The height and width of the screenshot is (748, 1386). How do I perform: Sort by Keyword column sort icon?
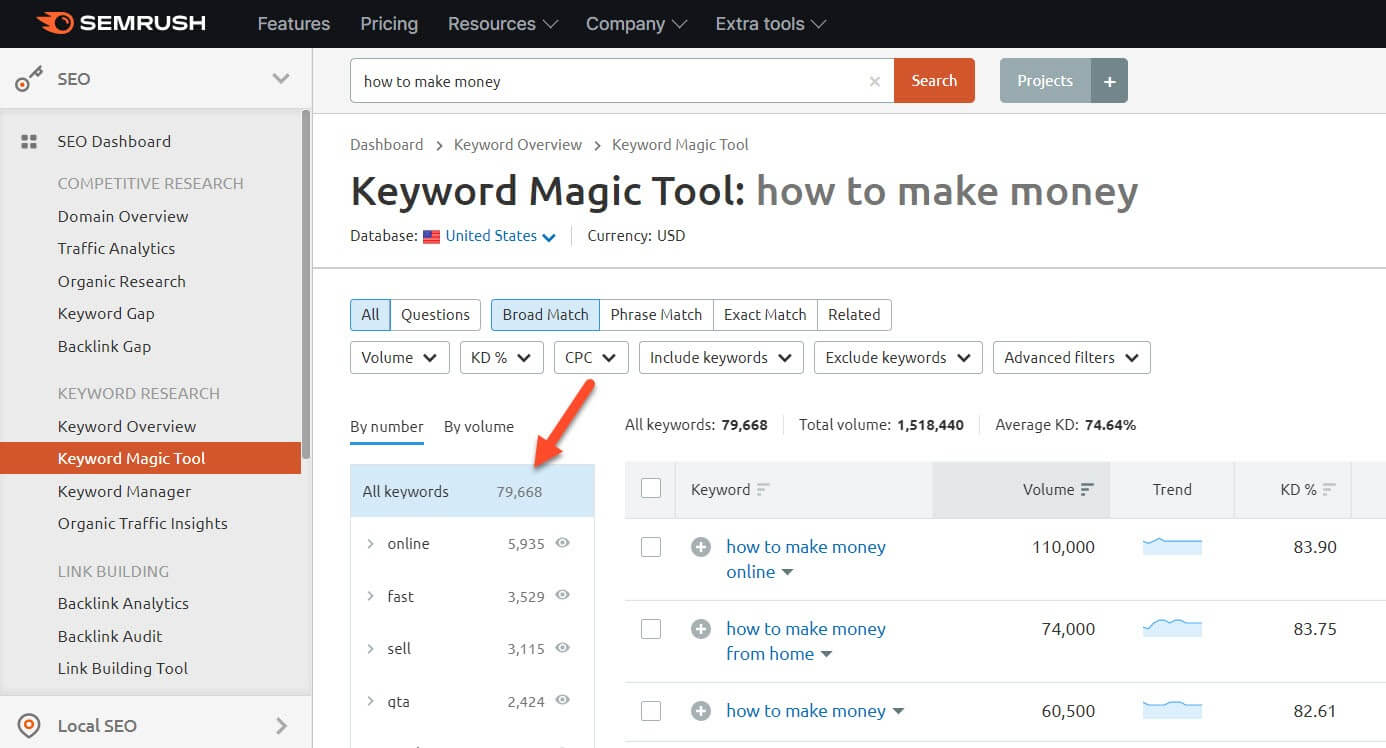pyautogui.click(x=763, y=490)
